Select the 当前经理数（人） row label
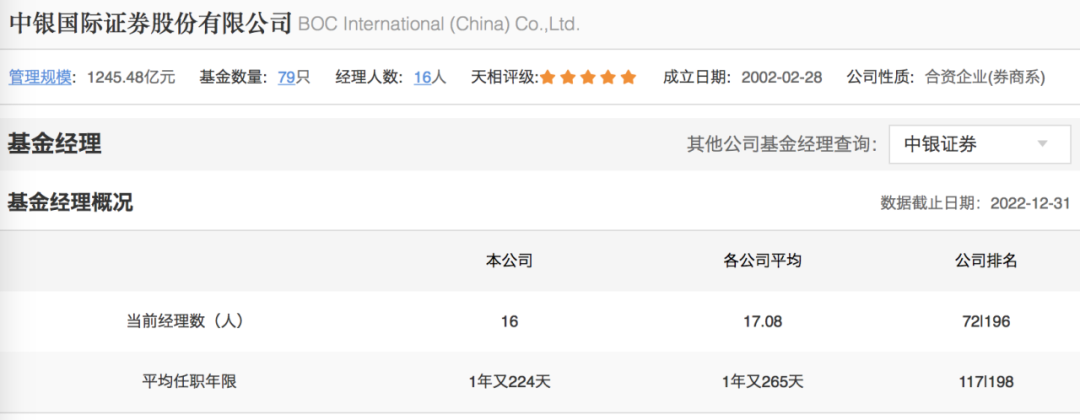The width and height of the screenshot is (1080, 420). pyautogui.click(x=185, y=321)
